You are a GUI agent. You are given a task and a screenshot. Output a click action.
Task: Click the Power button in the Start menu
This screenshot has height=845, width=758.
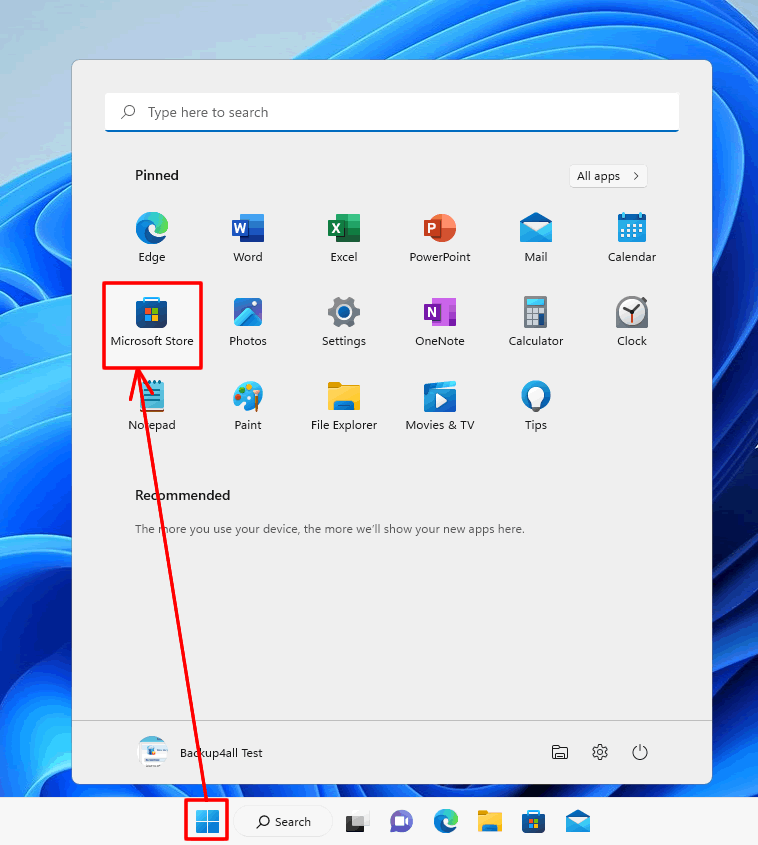click(x=639, y=752)
